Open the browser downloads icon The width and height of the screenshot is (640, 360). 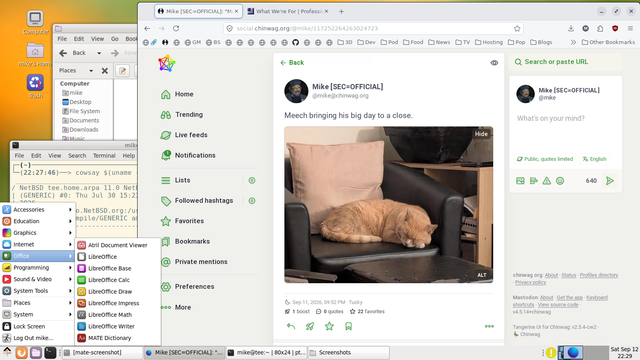click(571, 28)
